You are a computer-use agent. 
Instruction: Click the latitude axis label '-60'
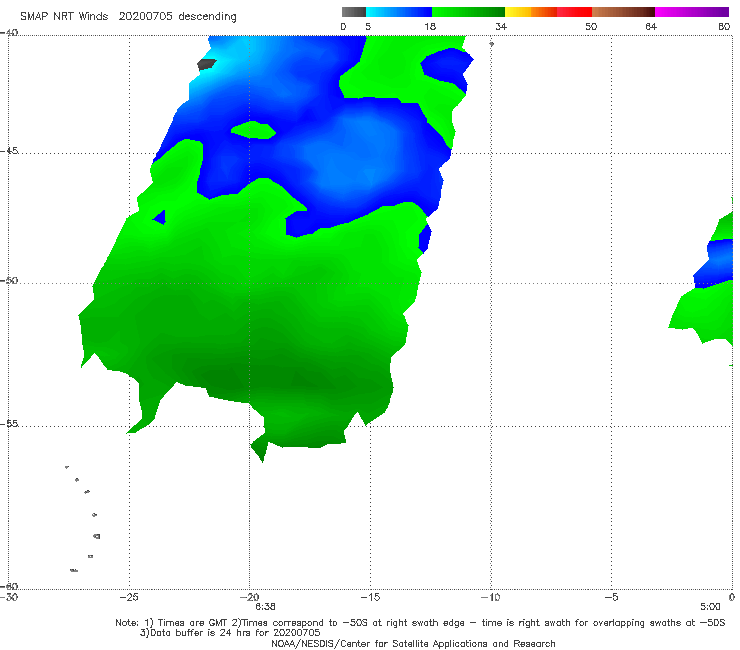9,586
